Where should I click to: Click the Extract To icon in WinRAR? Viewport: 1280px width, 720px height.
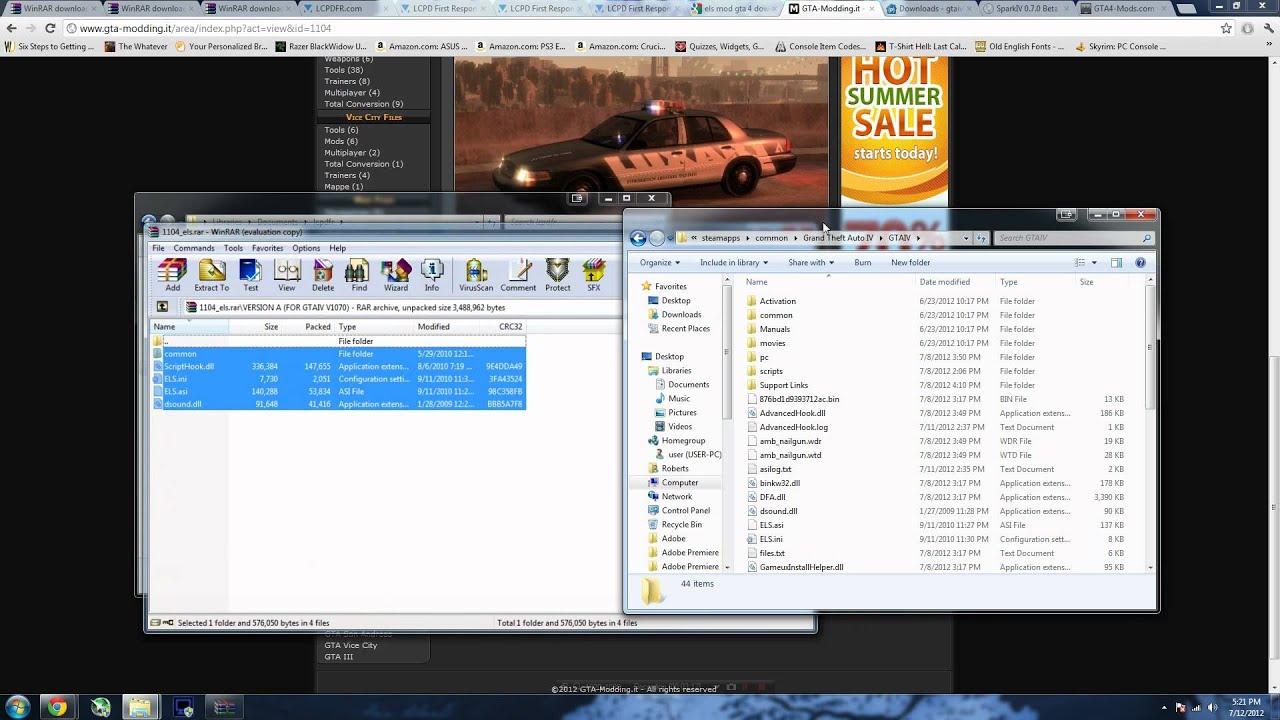click(211, 275)
